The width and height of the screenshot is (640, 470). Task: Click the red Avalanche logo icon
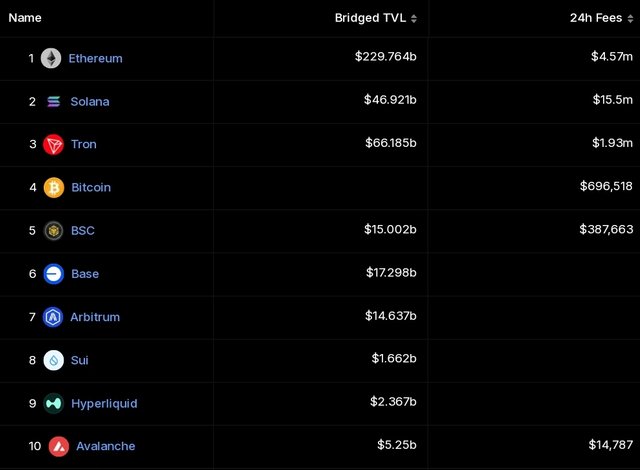59,447
